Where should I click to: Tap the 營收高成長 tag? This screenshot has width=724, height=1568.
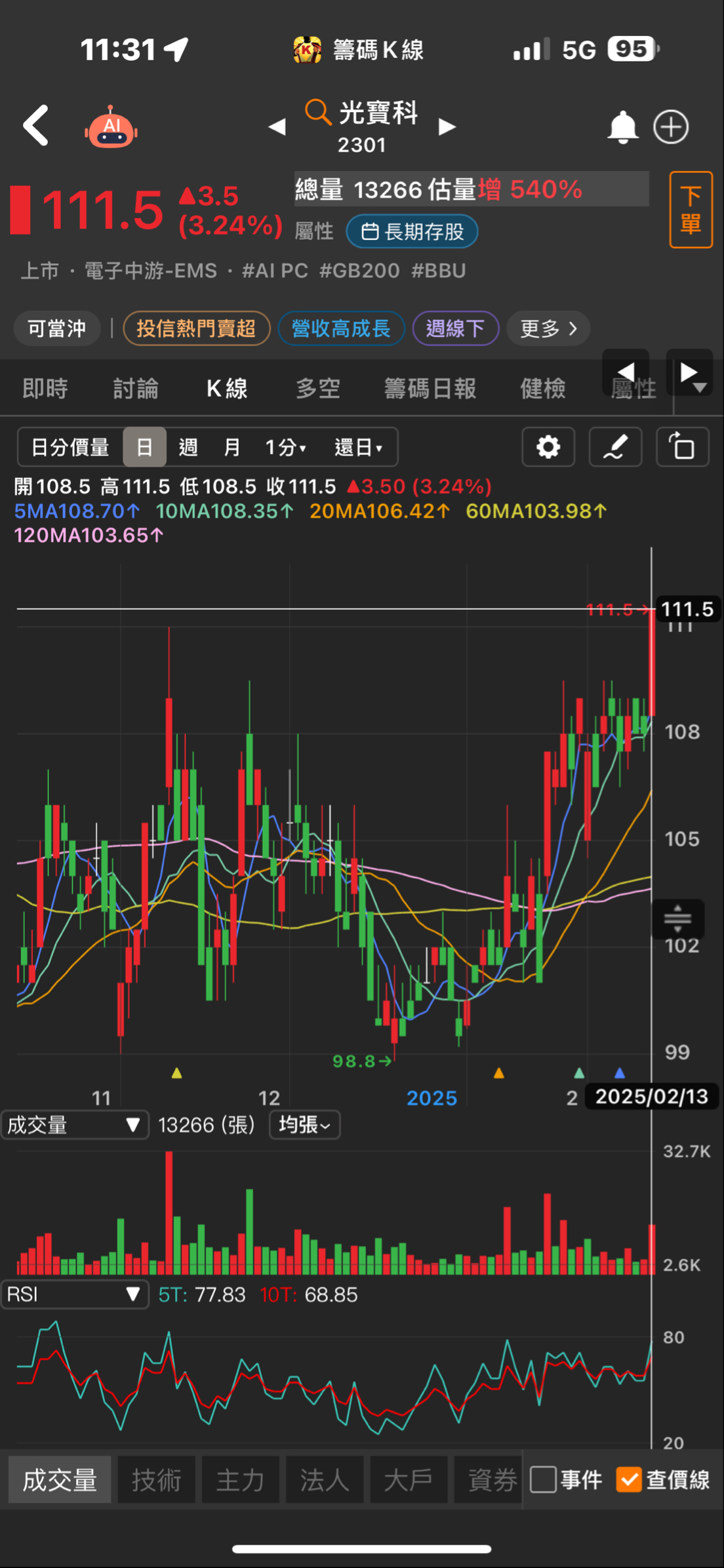pos(341,328)
